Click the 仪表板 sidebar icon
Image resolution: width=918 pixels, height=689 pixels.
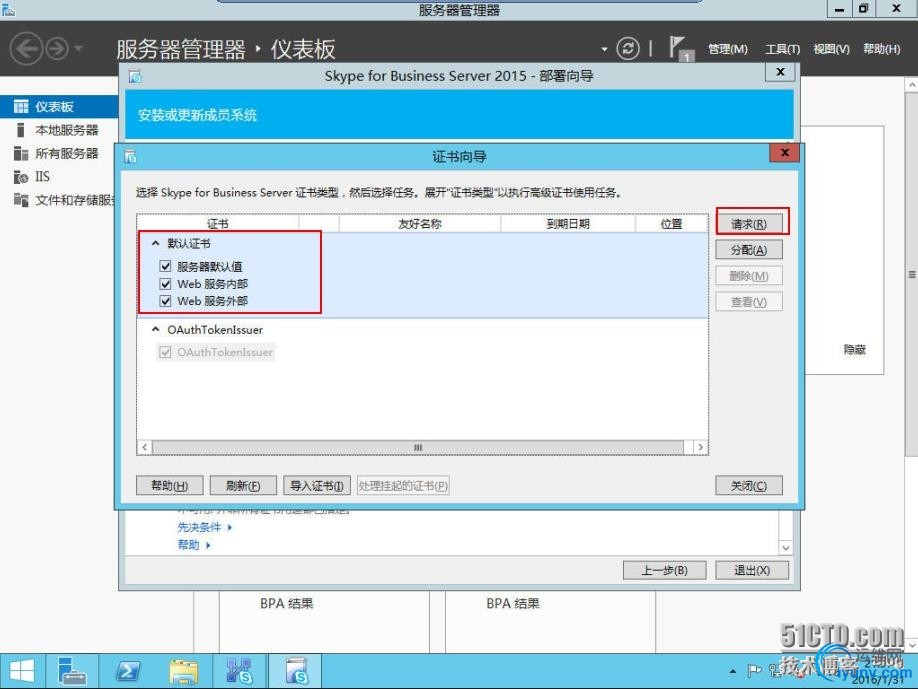tap(21, 107)
